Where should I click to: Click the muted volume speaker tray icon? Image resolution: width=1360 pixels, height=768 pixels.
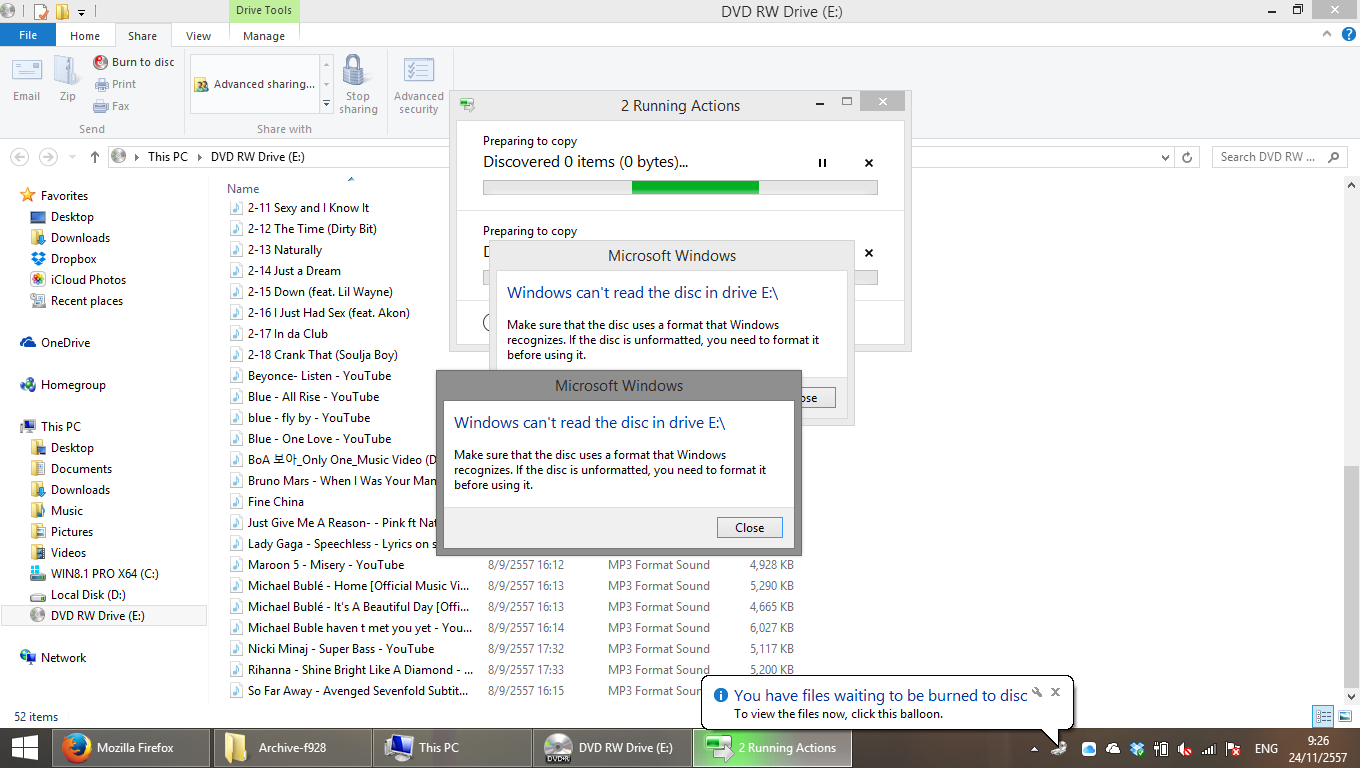pyautogui.click(x=1185, y=748)
